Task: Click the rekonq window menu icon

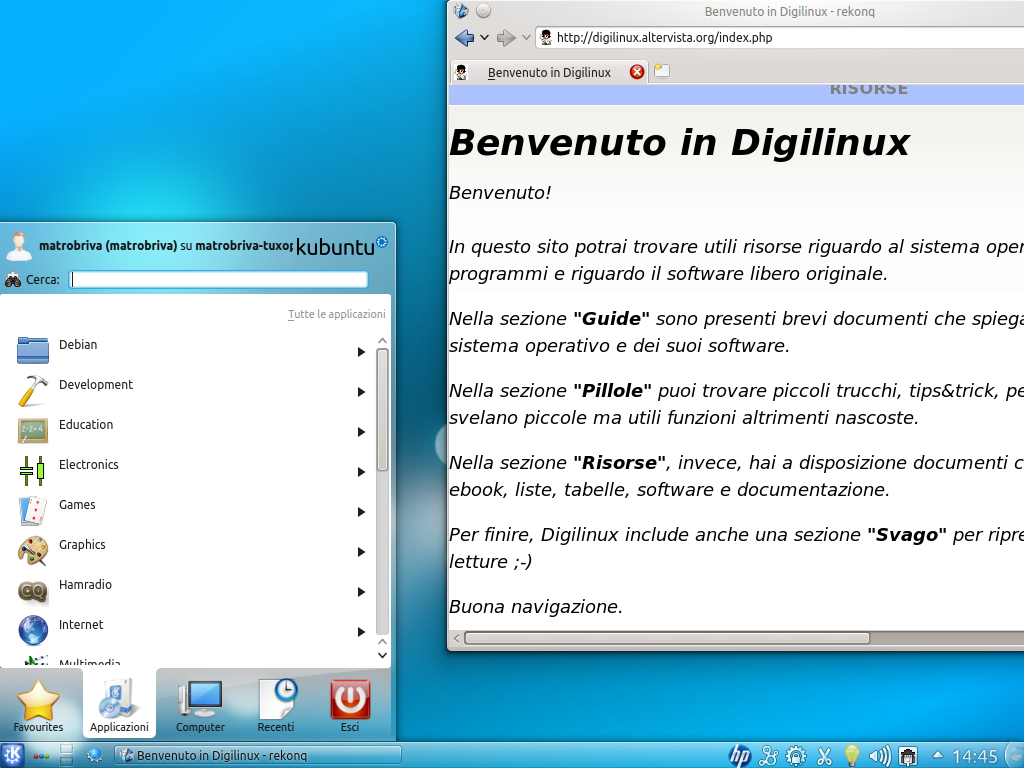Action: [x=461, y=11]
